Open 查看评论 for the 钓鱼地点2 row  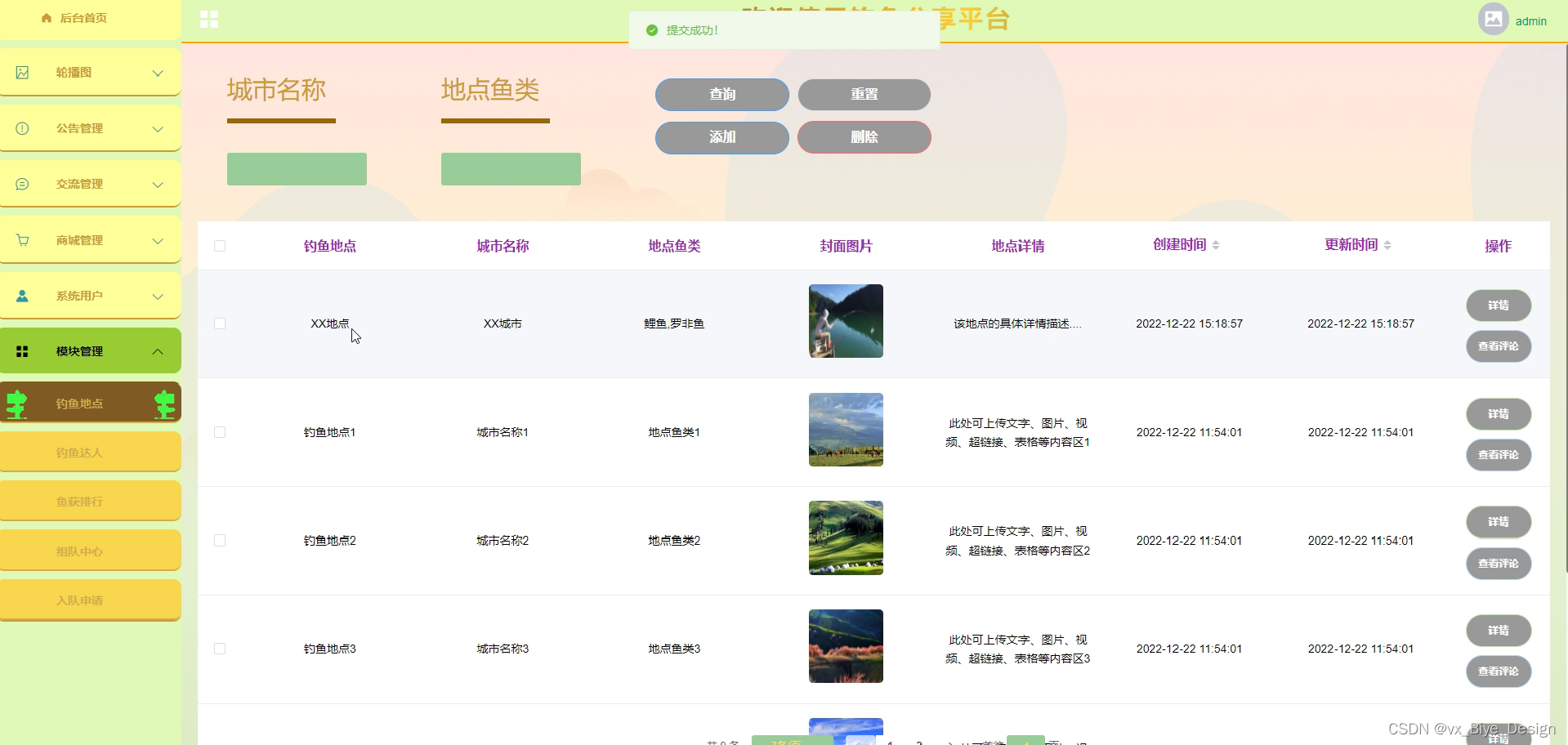click(x=1499, y=563)
